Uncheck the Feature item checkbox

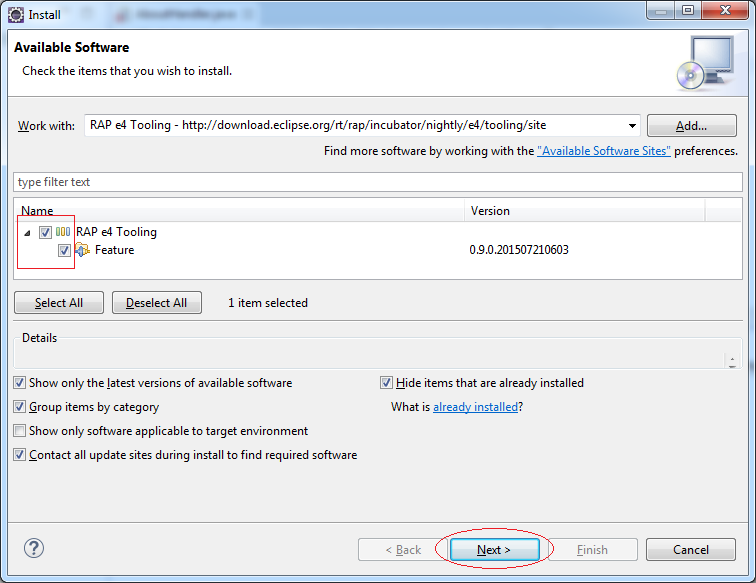click(64, 250)
